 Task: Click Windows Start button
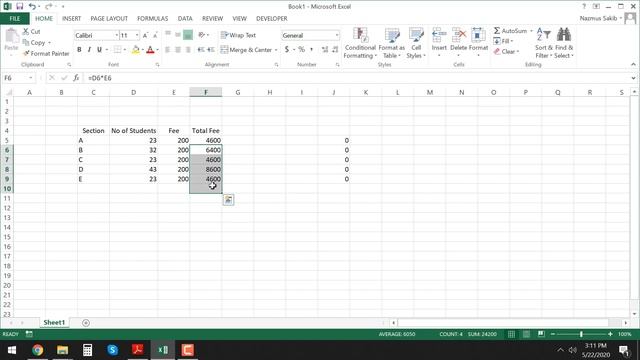(x=12, y=350)
